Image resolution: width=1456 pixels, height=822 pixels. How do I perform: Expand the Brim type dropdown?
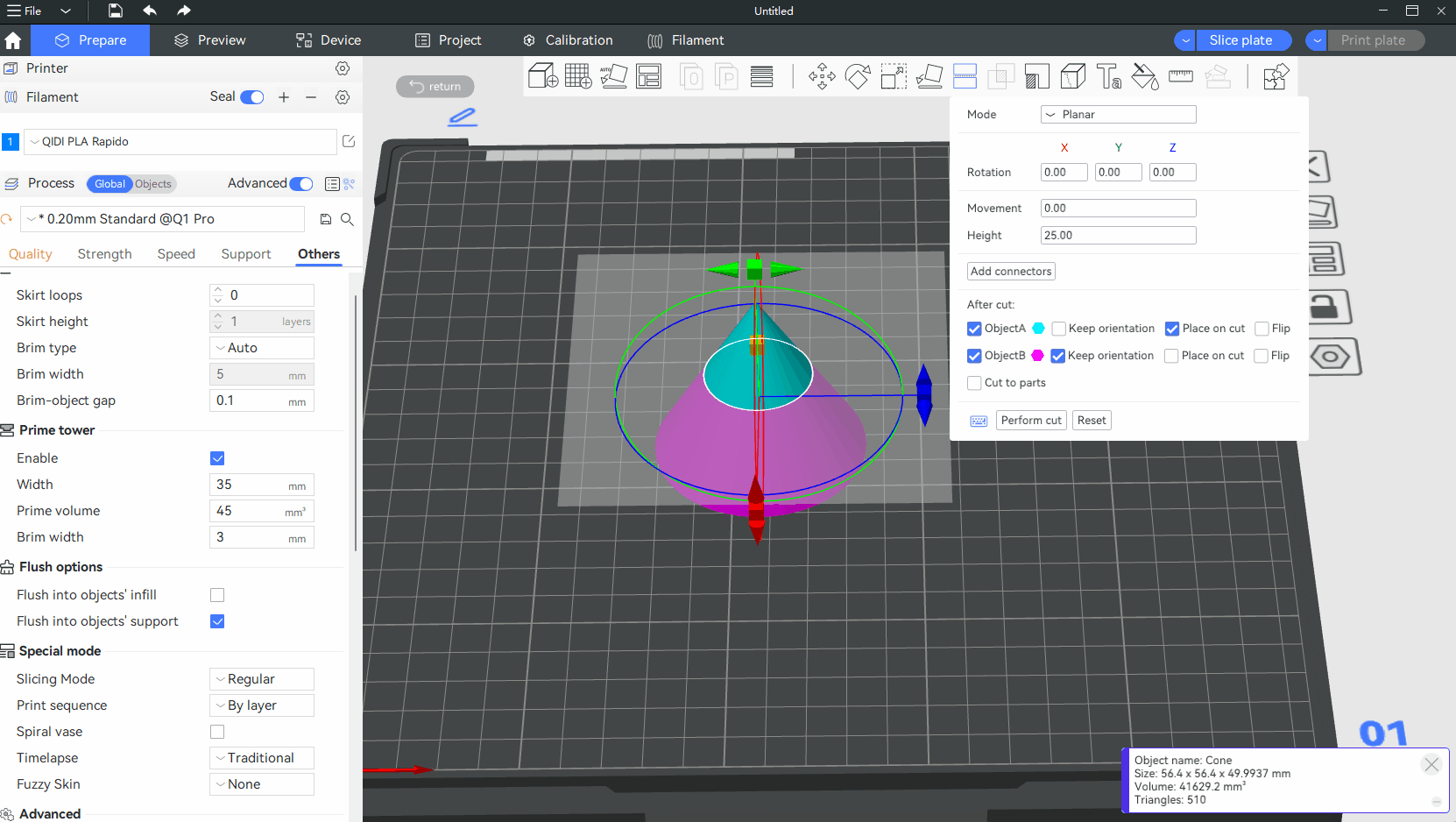(x=261, y=348)
